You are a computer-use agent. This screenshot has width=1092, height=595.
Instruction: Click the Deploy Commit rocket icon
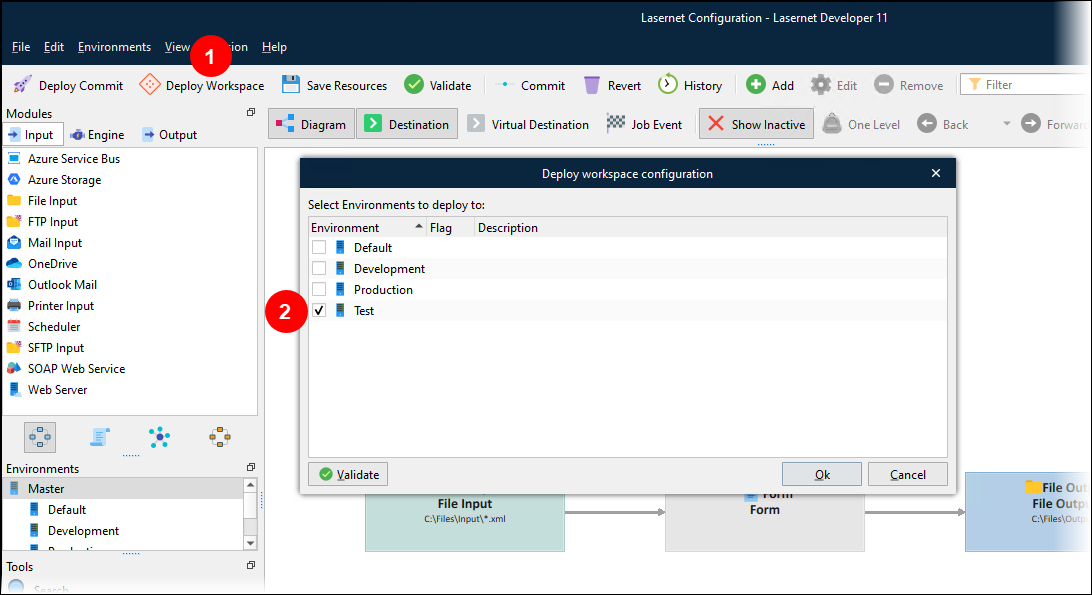22,85
